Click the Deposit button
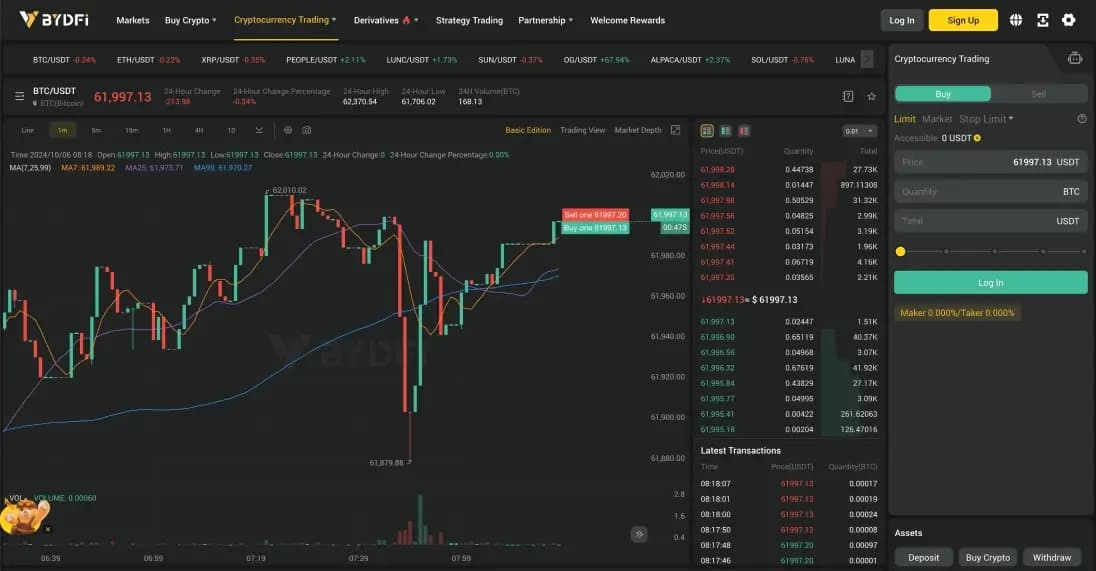The height and width of the screenshot is (571, 1096). pos(923,558)
